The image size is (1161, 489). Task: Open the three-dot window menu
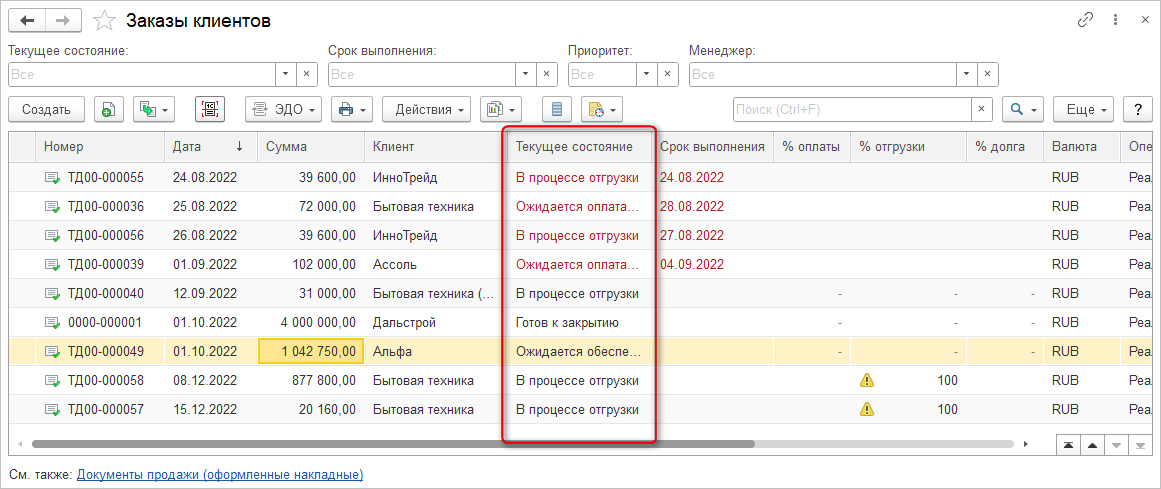(1115, 21)
